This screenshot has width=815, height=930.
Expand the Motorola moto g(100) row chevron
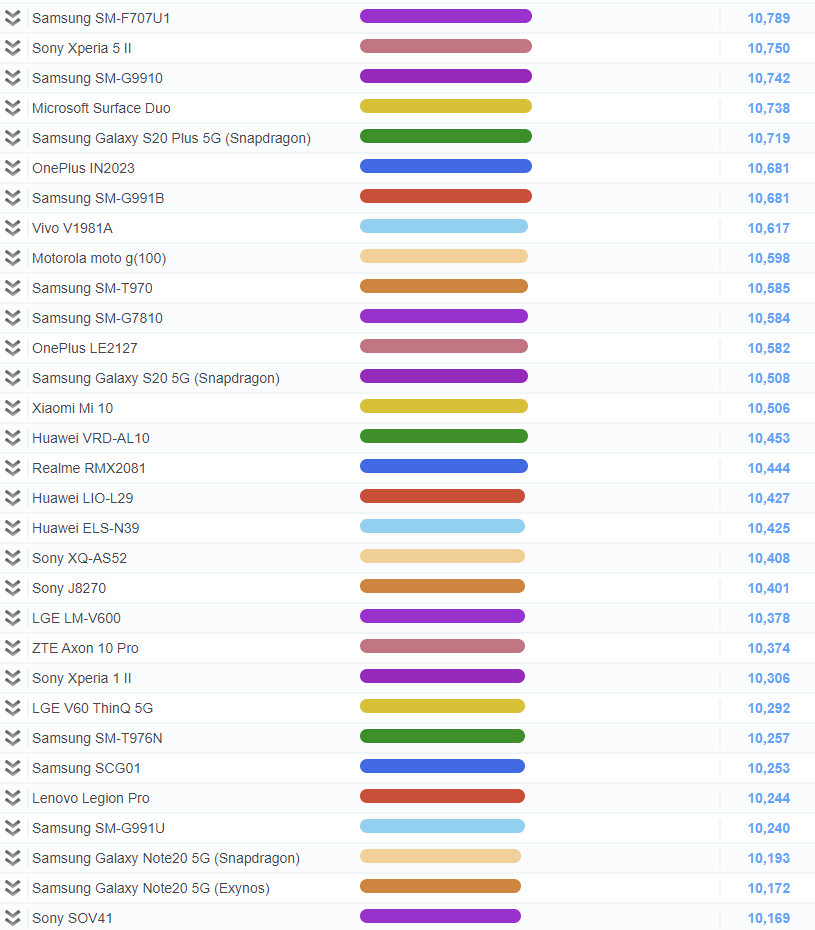click(12, 258)
